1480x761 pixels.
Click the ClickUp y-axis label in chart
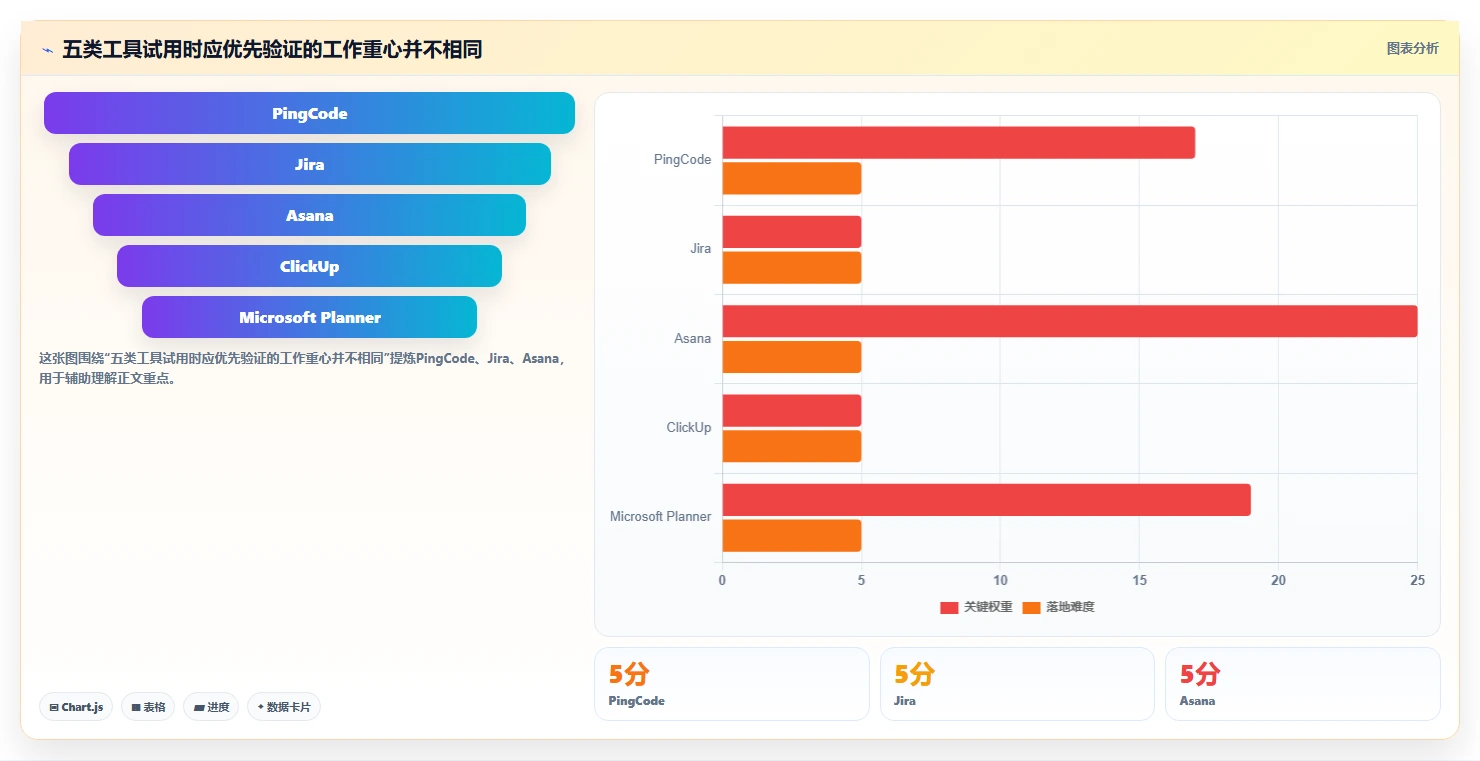pos(688,428)
